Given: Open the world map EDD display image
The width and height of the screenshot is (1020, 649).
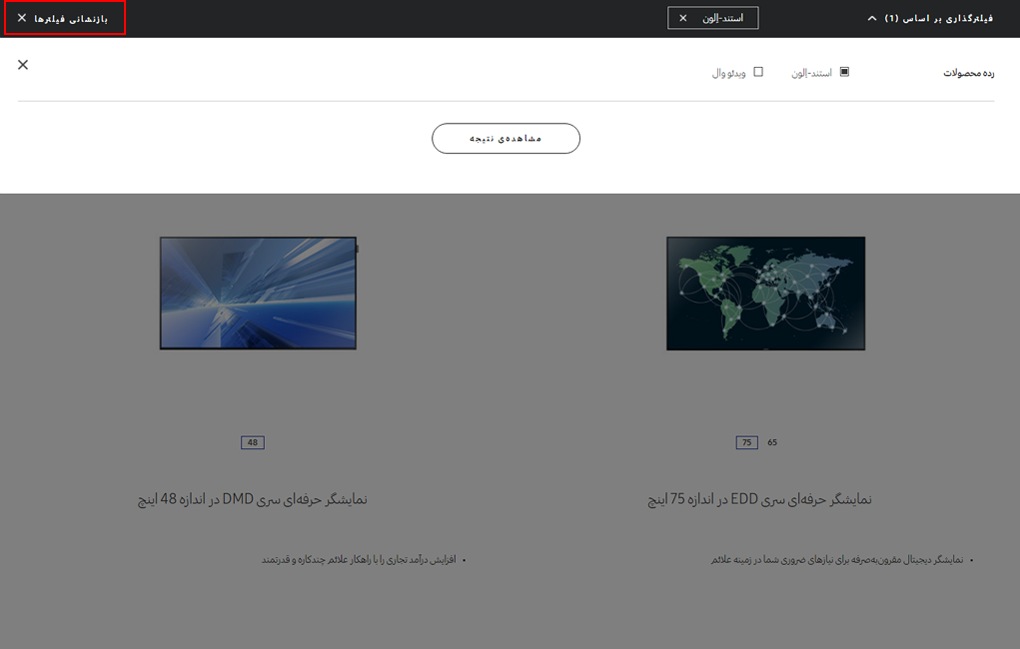Looking at the screenshot, I should 766,293.
